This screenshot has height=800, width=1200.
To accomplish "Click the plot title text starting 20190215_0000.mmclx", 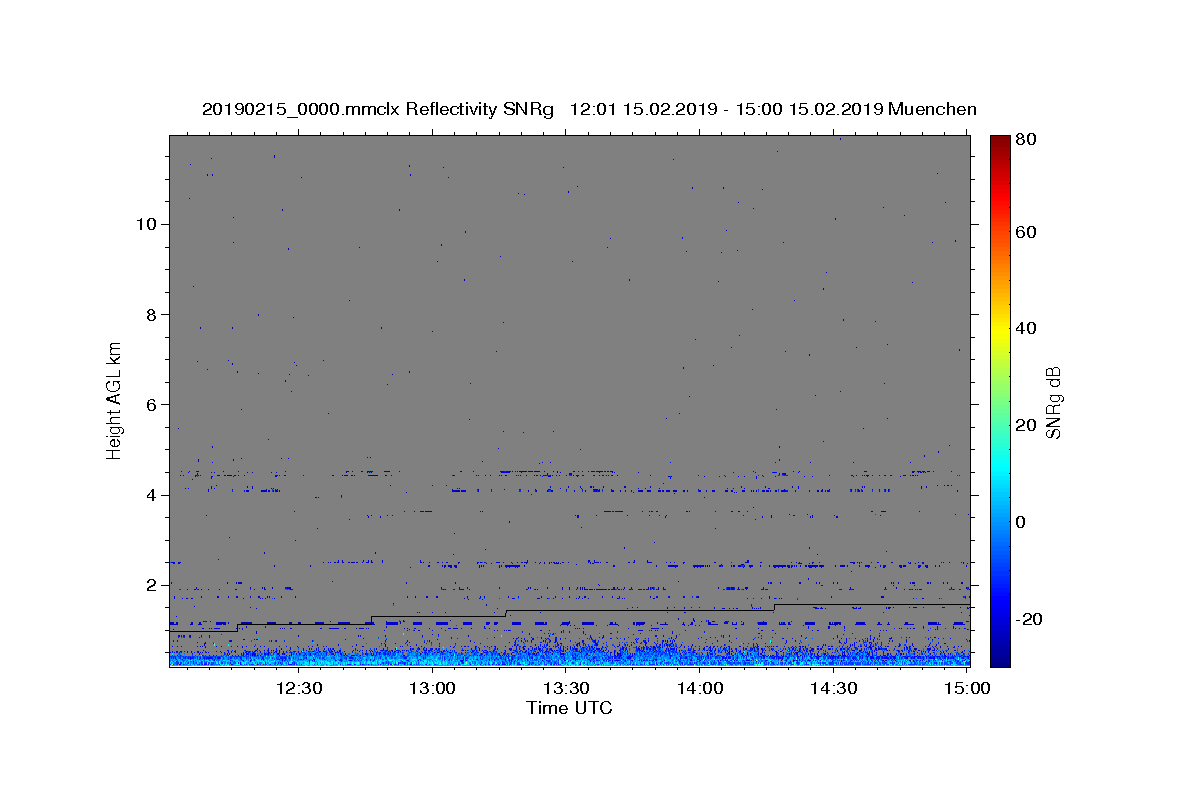I will [589, 109].
